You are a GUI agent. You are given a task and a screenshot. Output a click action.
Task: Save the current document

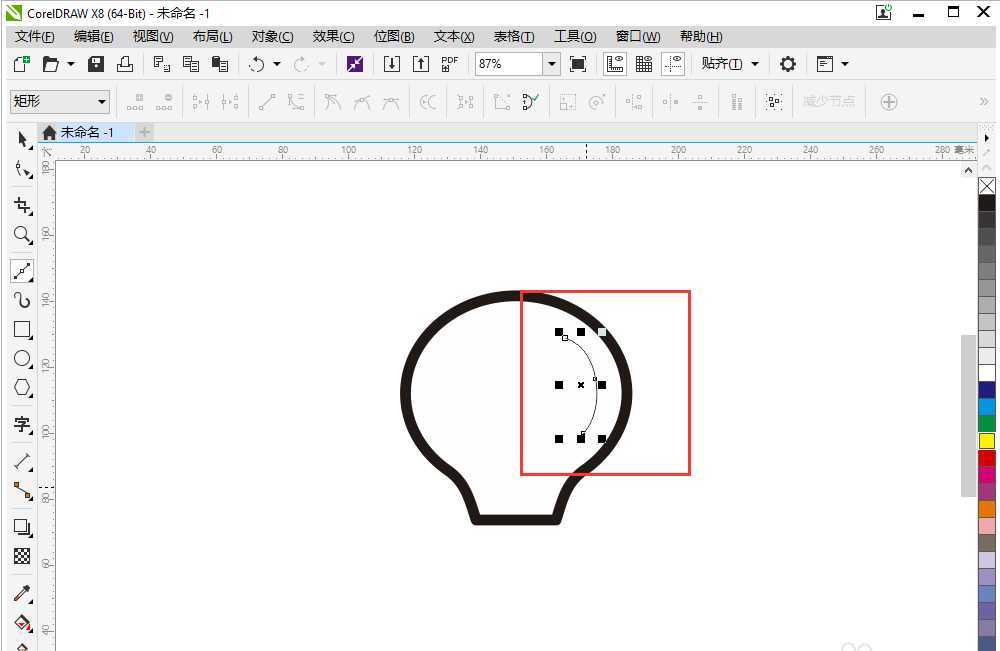[95, 63]
